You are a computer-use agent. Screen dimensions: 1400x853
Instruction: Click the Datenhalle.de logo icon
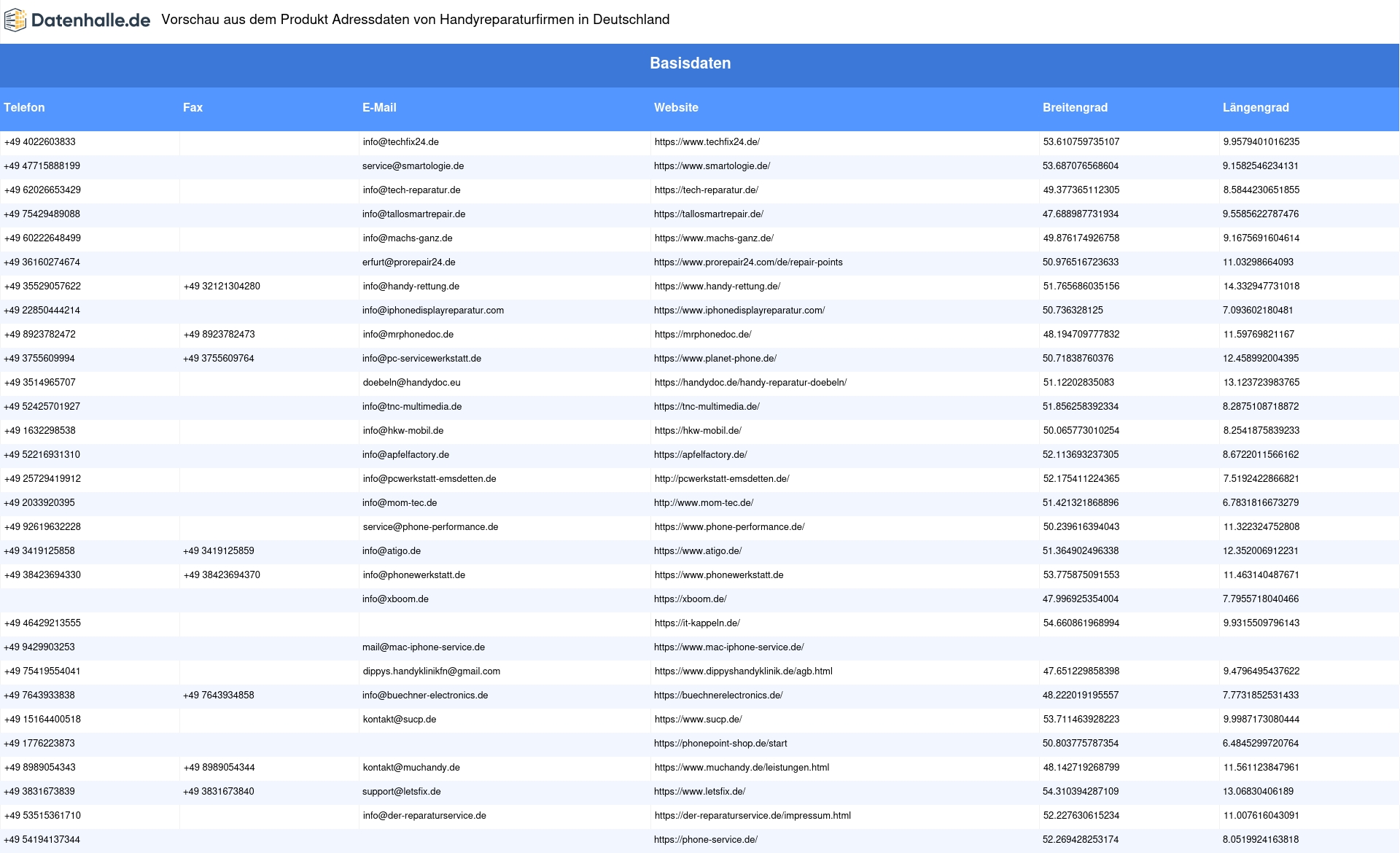click(15, 20)
